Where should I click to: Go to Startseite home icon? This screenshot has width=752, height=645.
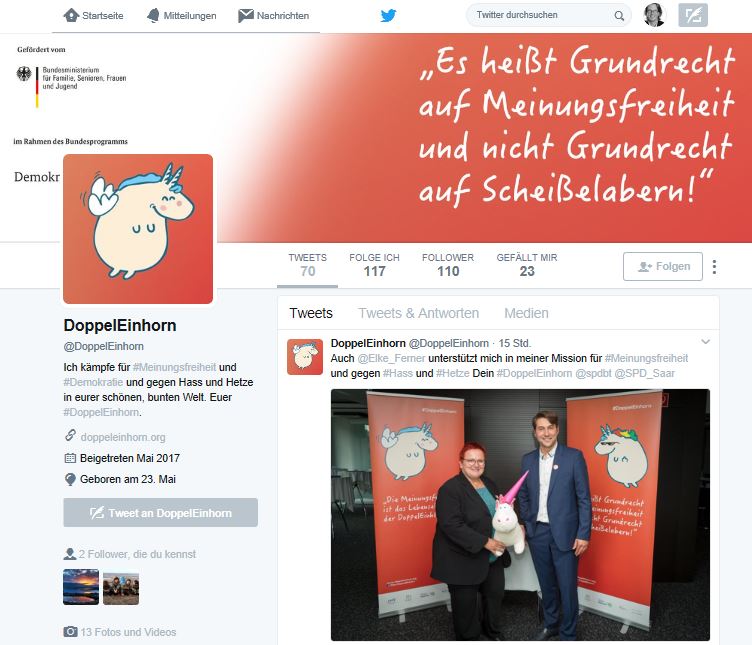coord(71,15)
